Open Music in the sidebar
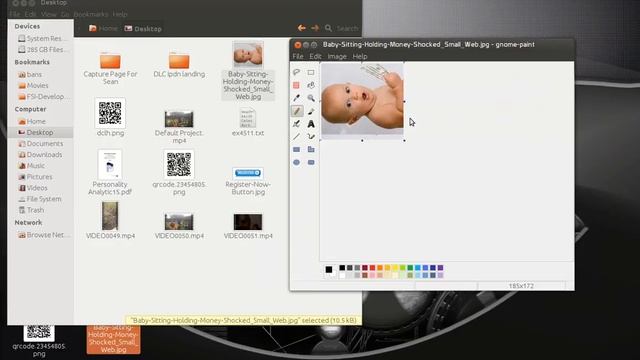This screenshot has width=640, height=360. [x=31, y=165]
